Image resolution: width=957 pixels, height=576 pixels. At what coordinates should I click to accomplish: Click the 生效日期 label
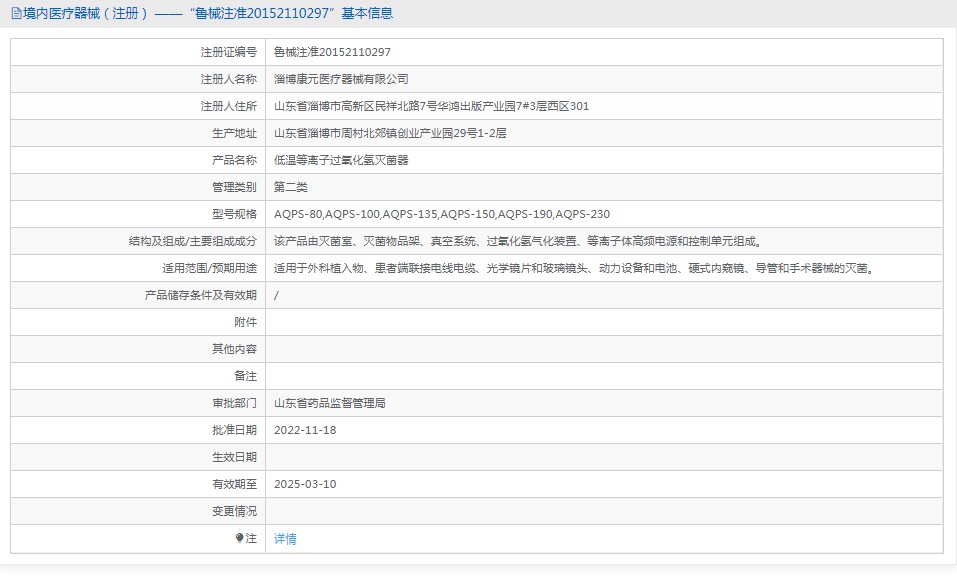(x=234, y=457)
